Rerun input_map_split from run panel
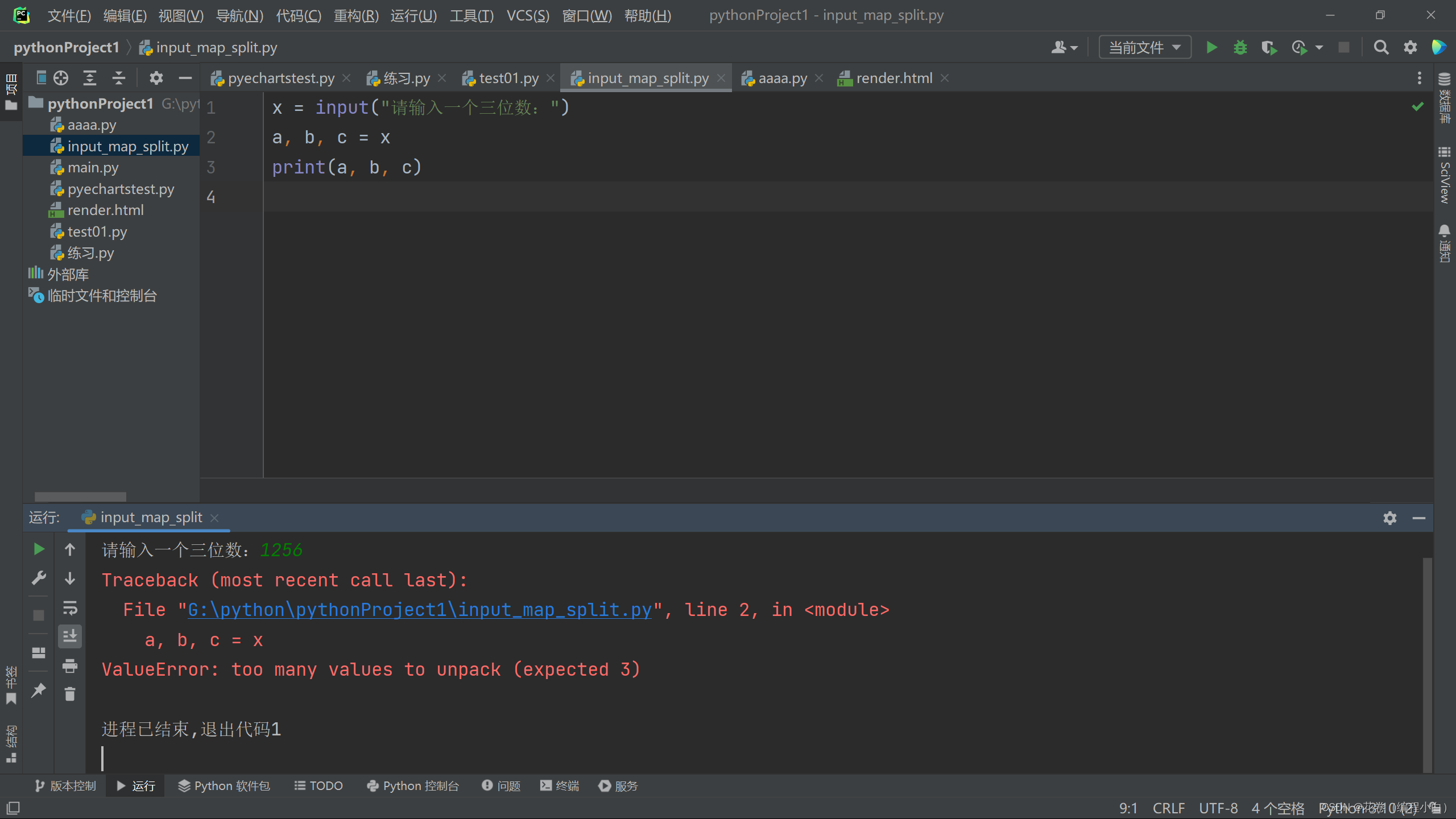 39,549
